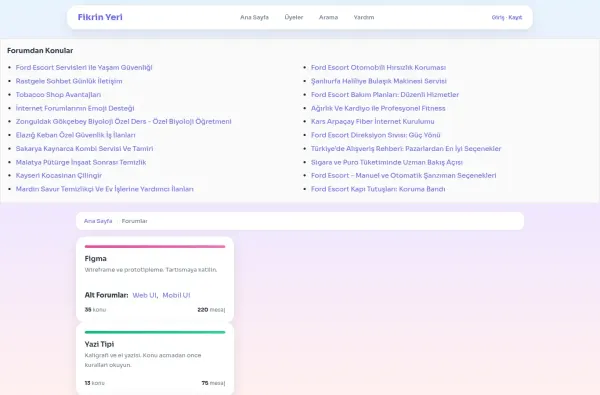Click the 75 mesaj count in Yazı Tipi card
The image size is (600, 395).
coord(214,383)
